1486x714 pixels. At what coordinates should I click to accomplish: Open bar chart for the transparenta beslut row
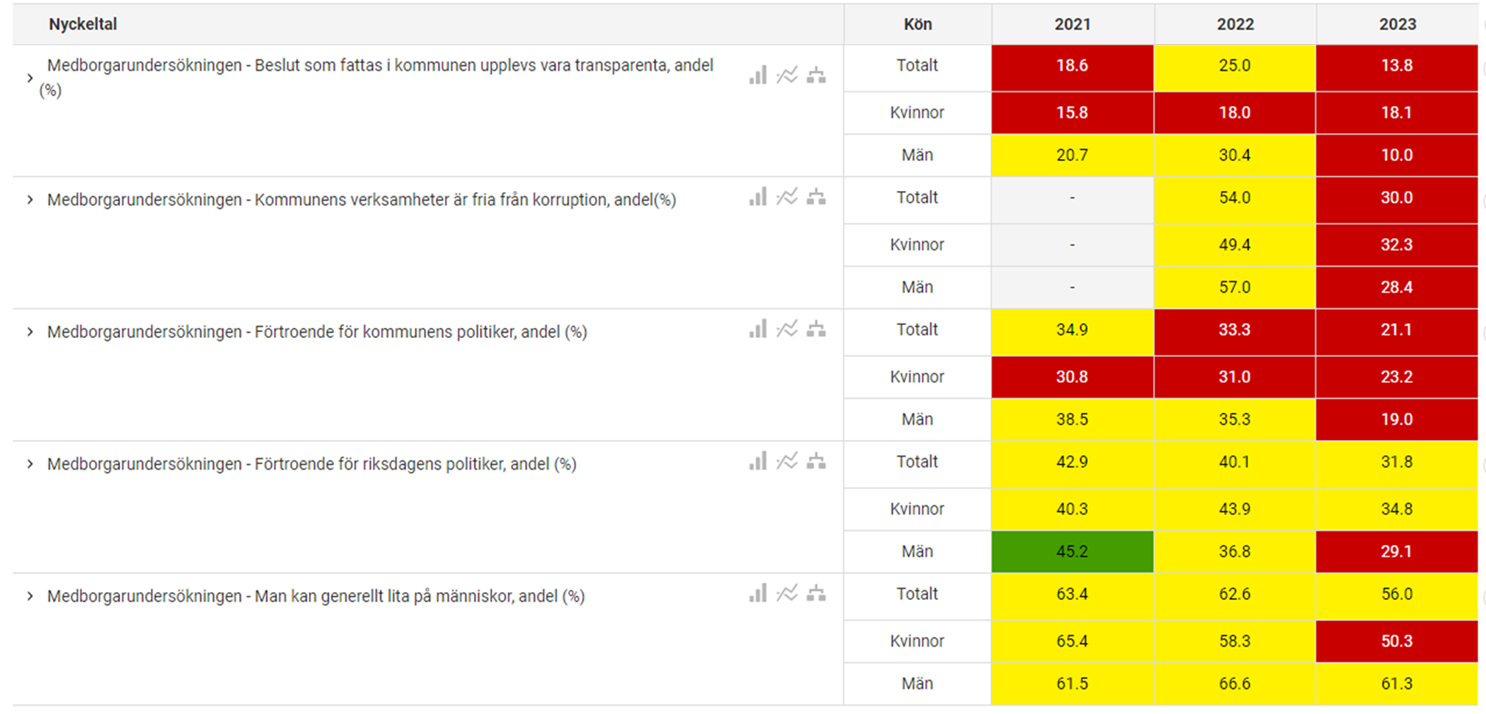[758, 74]
